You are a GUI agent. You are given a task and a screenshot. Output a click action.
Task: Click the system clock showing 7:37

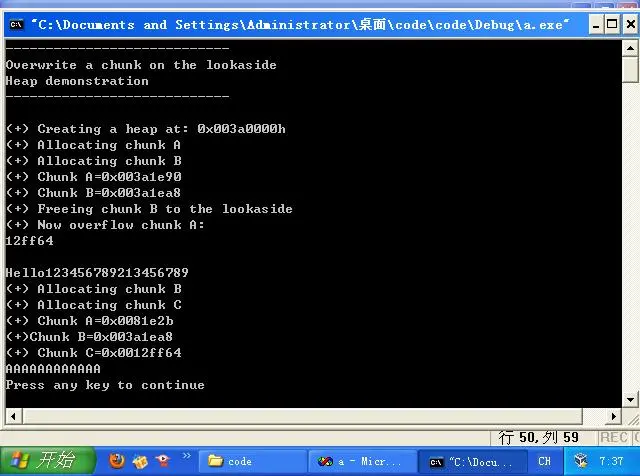(x=611, y=461)
